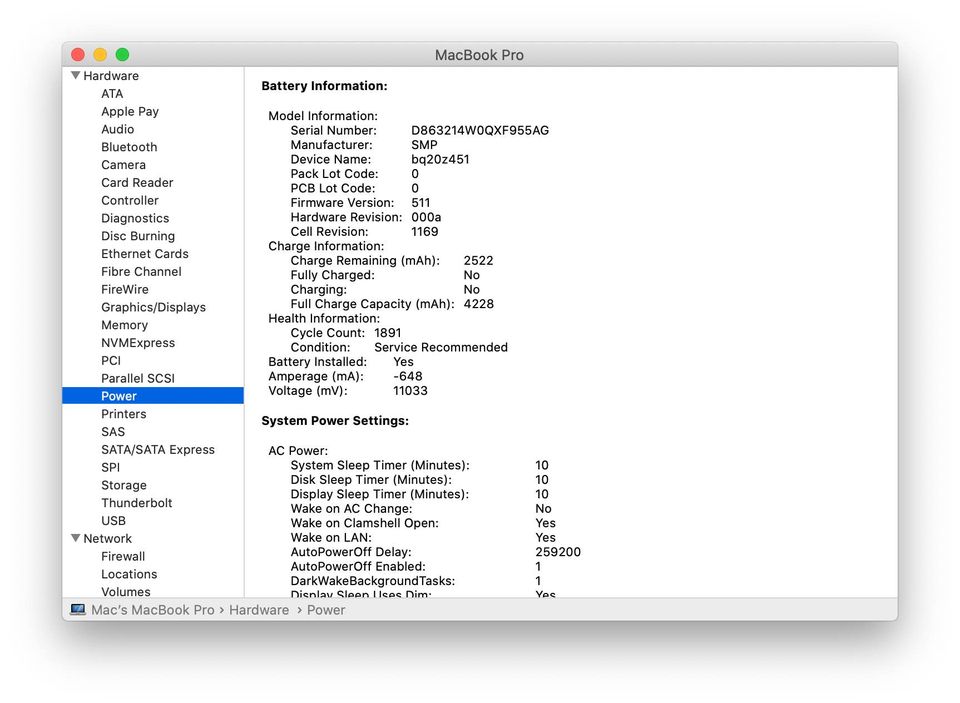Select FireWire in the sidebar

125,289
